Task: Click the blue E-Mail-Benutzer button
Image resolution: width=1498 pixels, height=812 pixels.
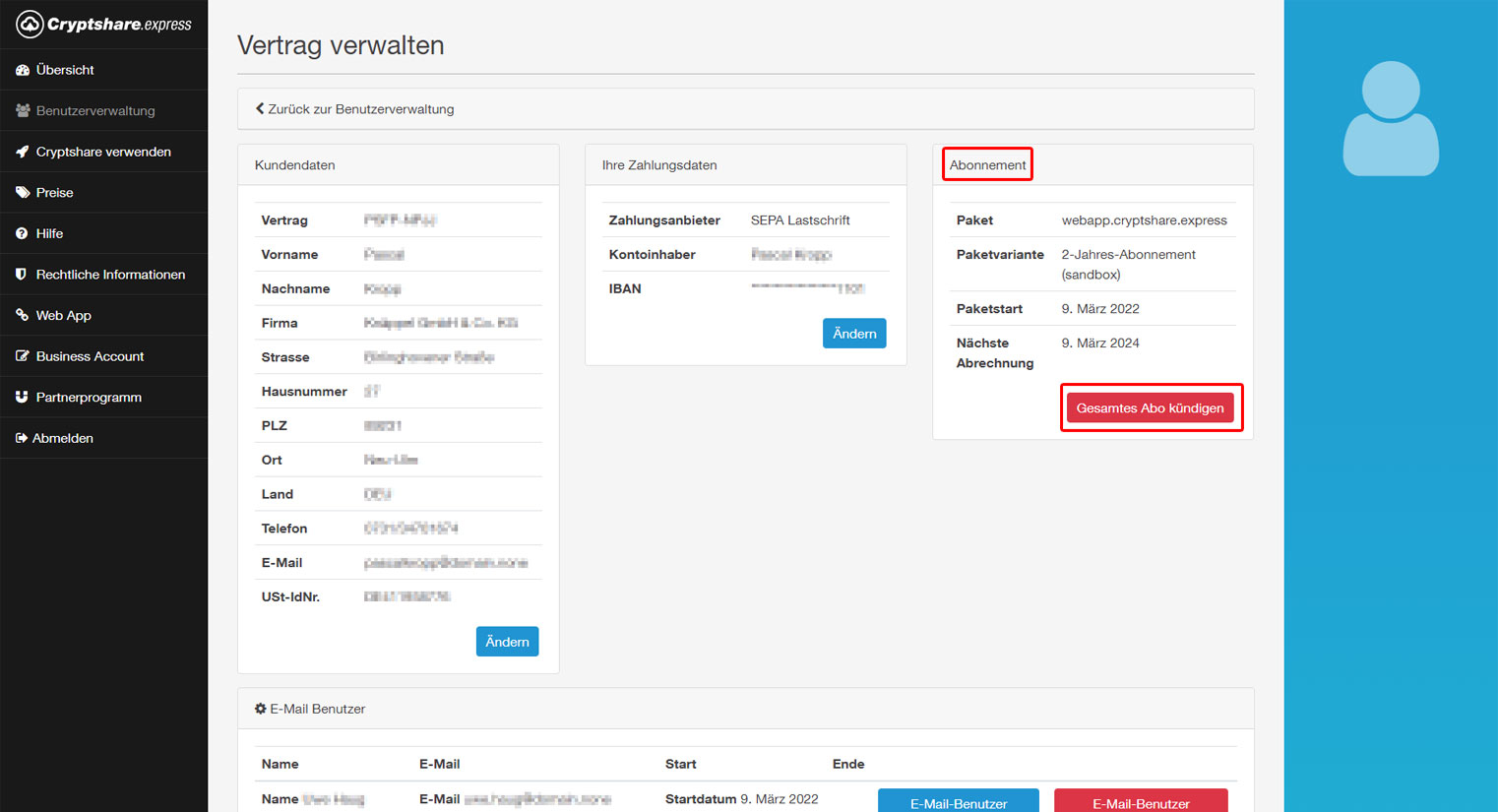Action: pos(958,801)
